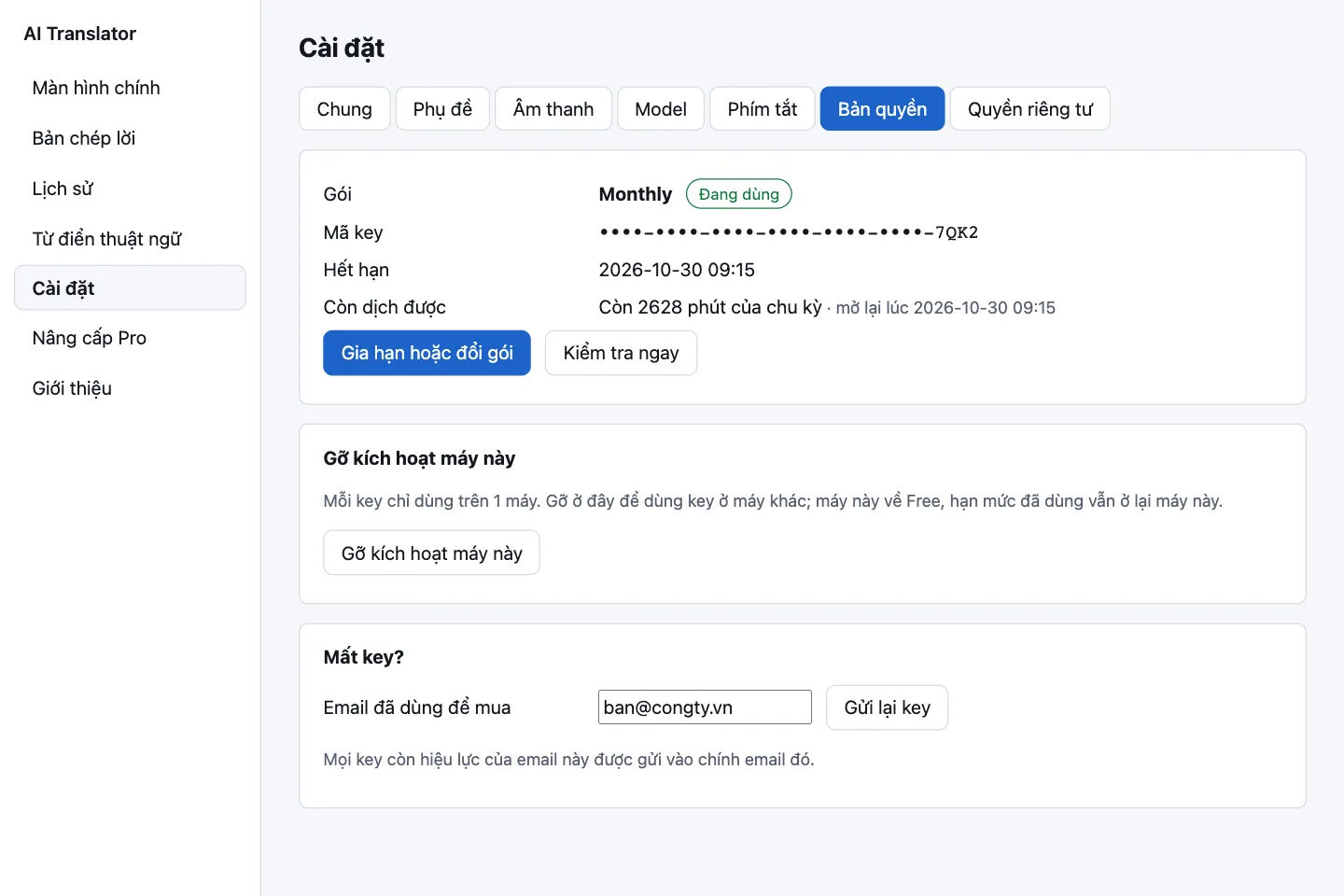Open the Model tab
Screen dimensions: 1344x896
[x=661, y=109]
